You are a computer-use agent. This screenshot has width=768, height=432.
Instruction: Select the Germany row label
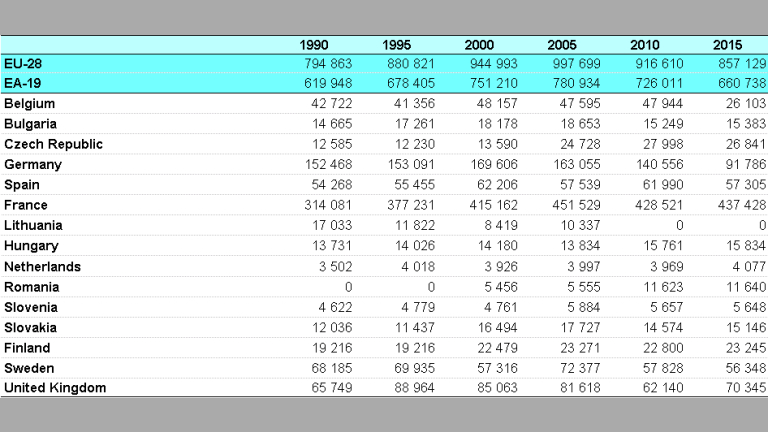point(34,165)
